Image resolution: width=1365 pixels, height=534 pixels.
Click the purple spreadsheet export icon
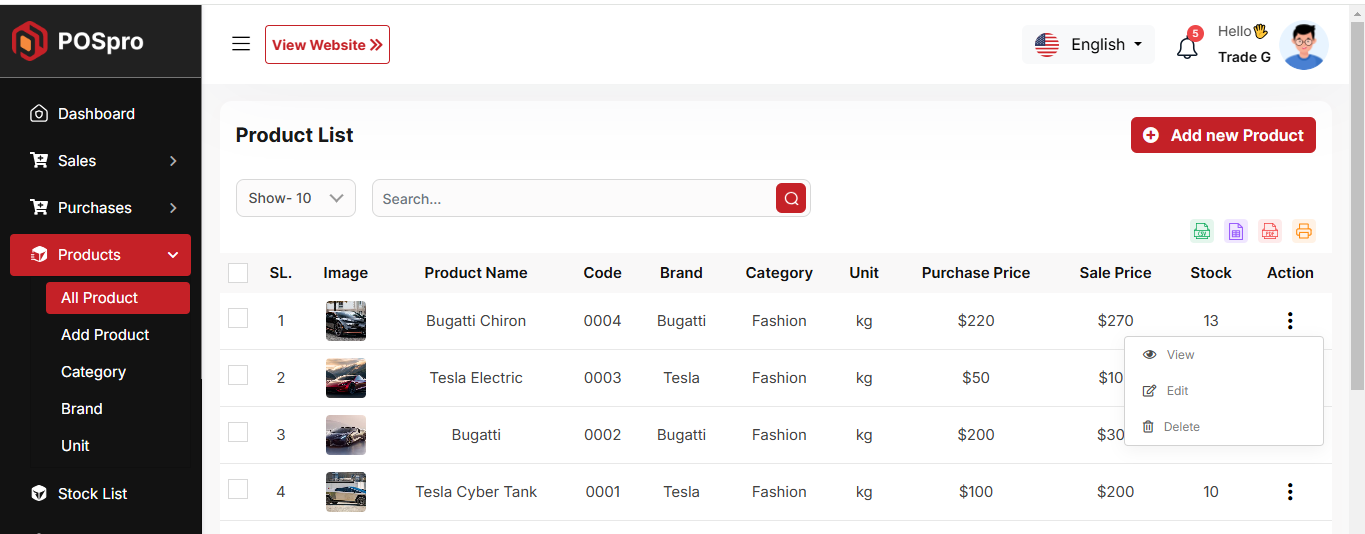1236,231
